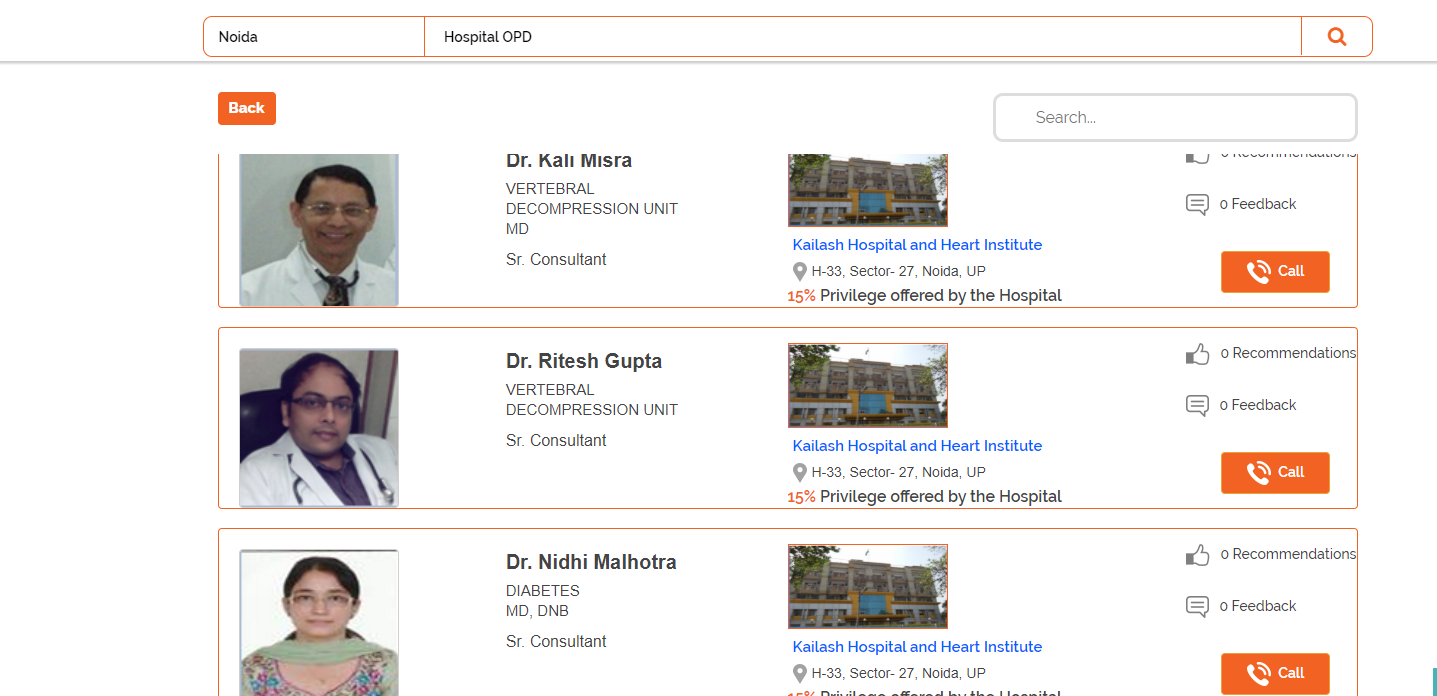This screenshot has height=696, width=1437.
Task: Click feedback comment icon for Dr. Kali Misra
Action: pos(1197,205)
